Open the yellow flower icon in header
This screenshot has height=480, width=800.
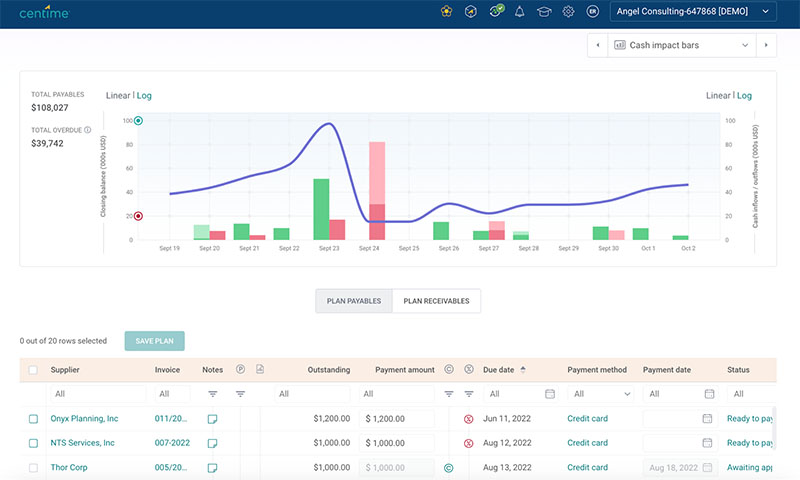[x=446, y=11]
